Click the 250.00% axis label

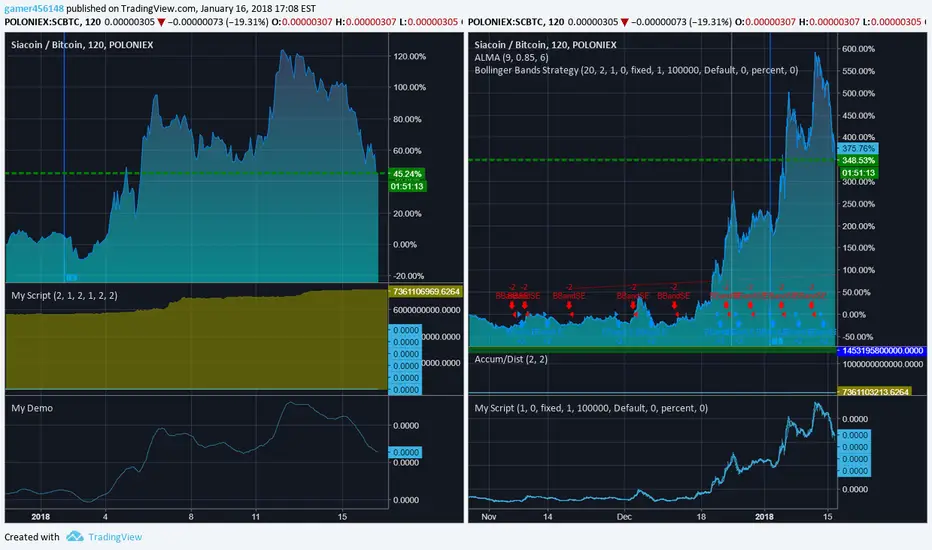(x=858, y=204)
